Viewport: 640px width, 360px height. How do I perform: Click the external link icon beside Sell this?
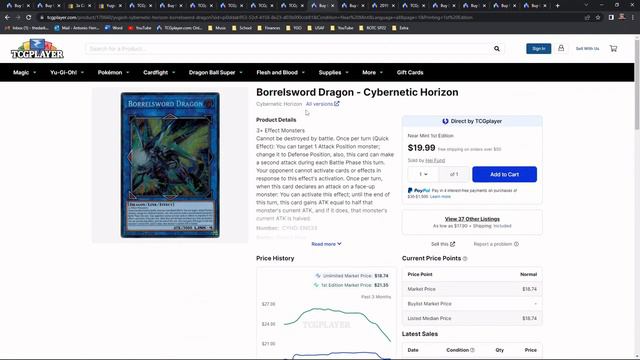pos(452,244)
